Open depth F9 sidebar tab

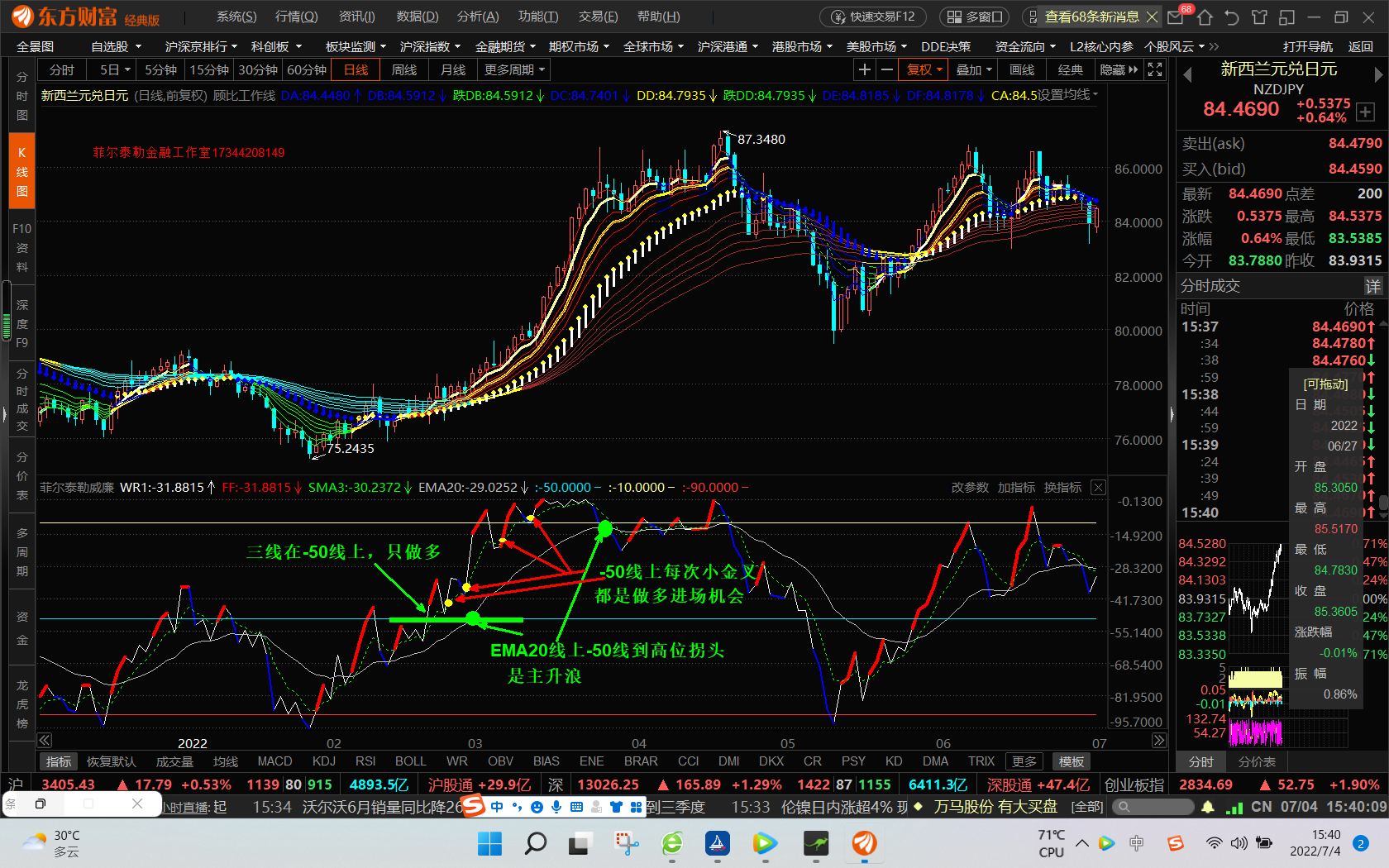[x=21, y=323]
